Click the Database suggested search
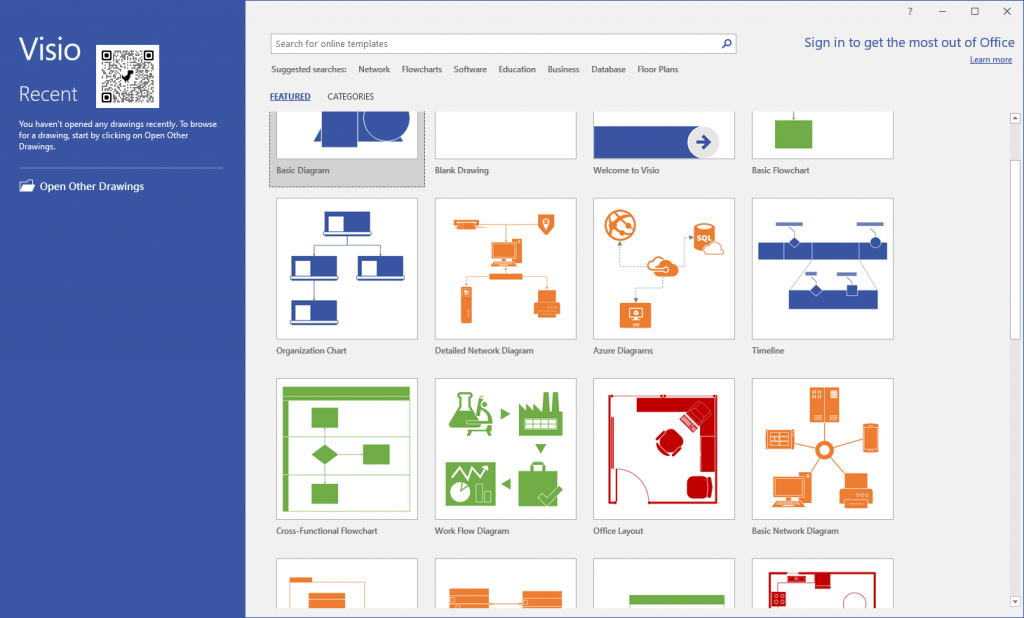Screen dimensions: 1024x618 point(607,69)
